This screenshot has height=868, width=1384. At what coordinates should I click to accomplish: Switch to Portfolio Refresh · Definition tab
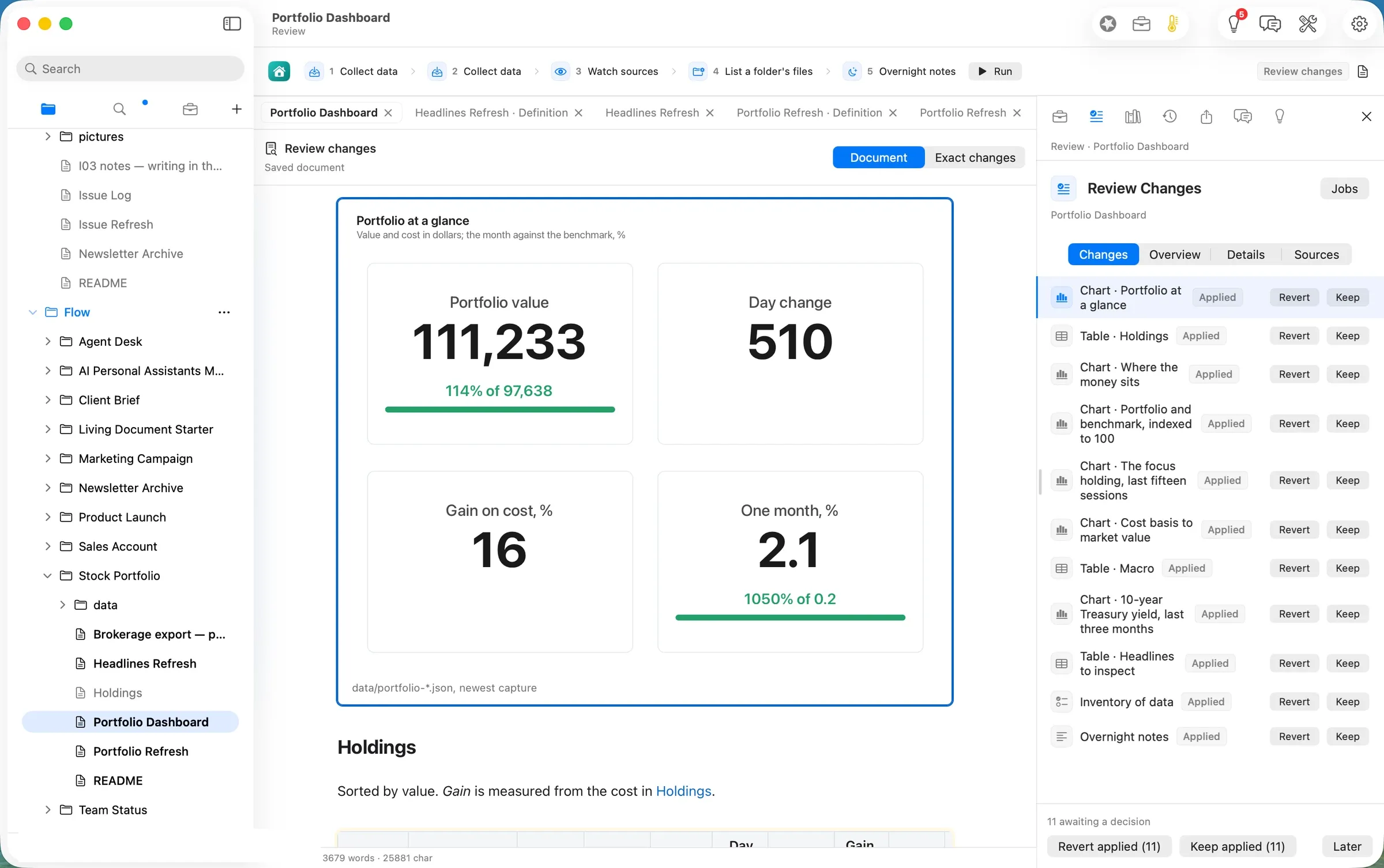[x=809, y=113]
